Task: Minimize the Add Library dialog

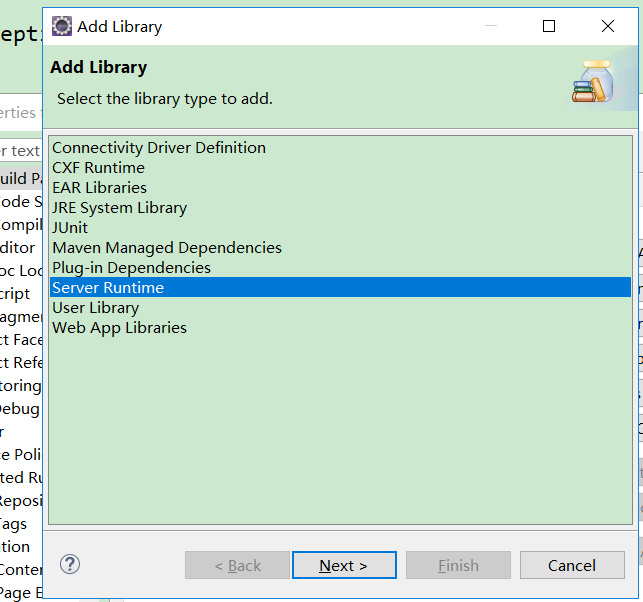Action: point(491,26)
